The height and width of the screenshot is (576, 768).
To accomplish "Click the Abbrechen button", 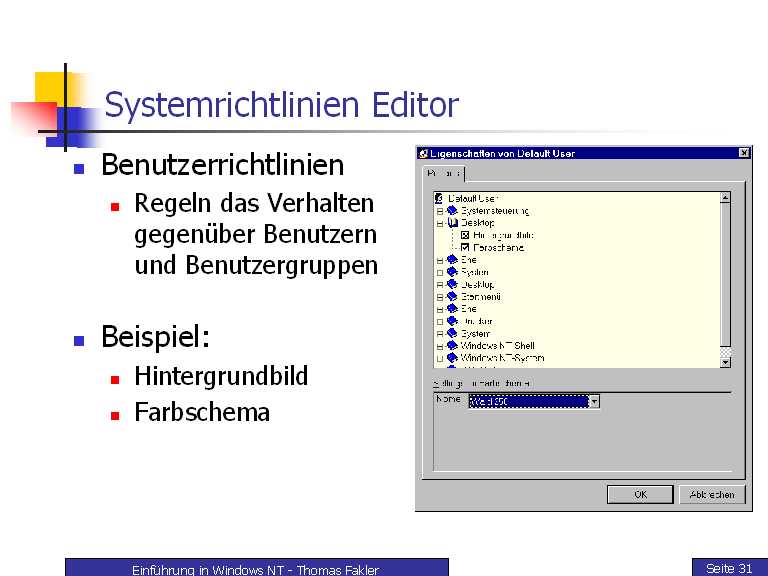I will tap(712, 494).
